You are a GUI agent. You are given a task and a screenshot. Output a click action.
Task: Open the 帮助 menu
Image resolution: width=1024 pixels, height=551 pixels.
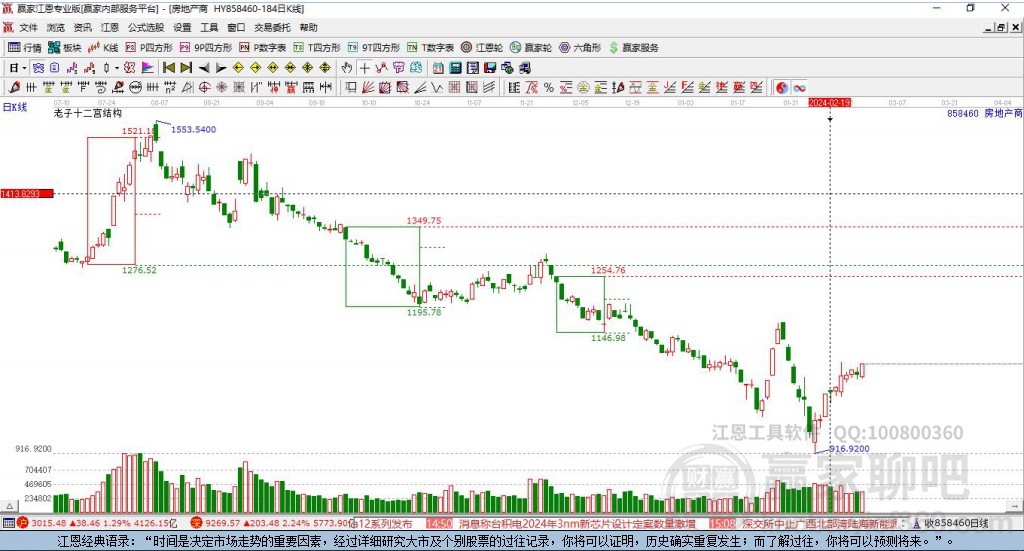tap(308, 27)
